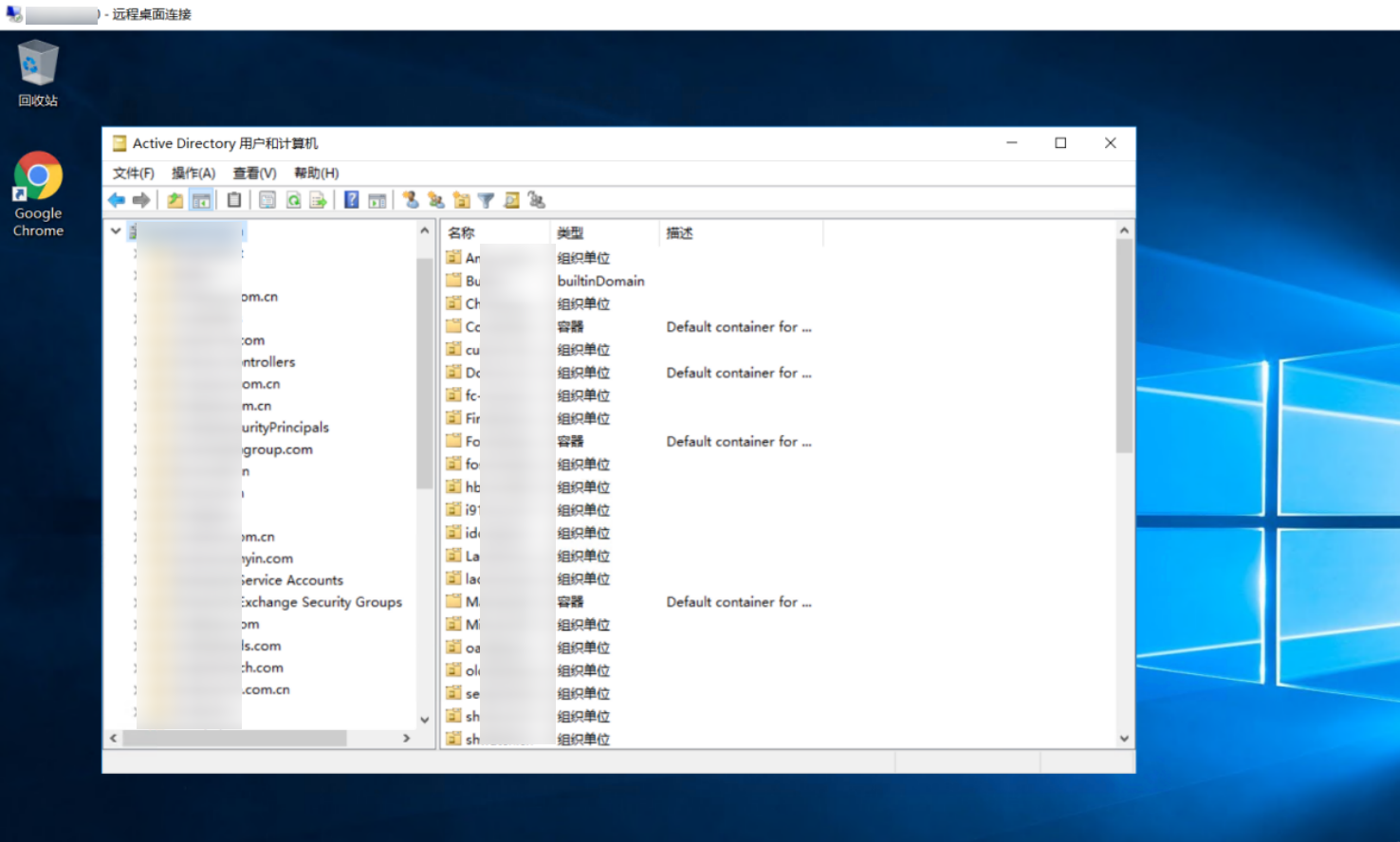Select the folder icon of the 'Co' row
This screenshot has height=842, width=1400.
pyautogui.click(x=453, y=326)
